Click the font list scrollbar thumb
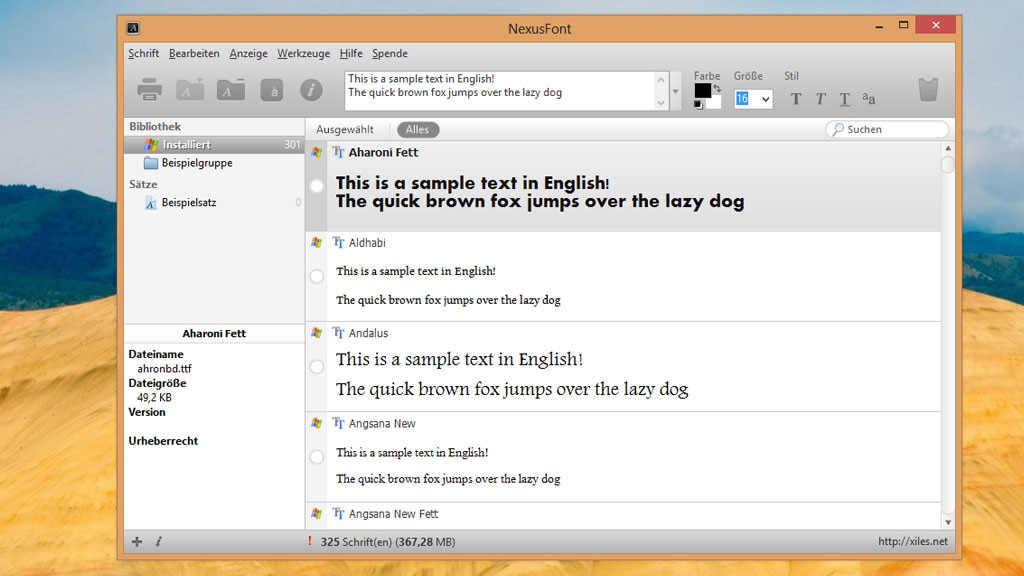 [948, 165]
